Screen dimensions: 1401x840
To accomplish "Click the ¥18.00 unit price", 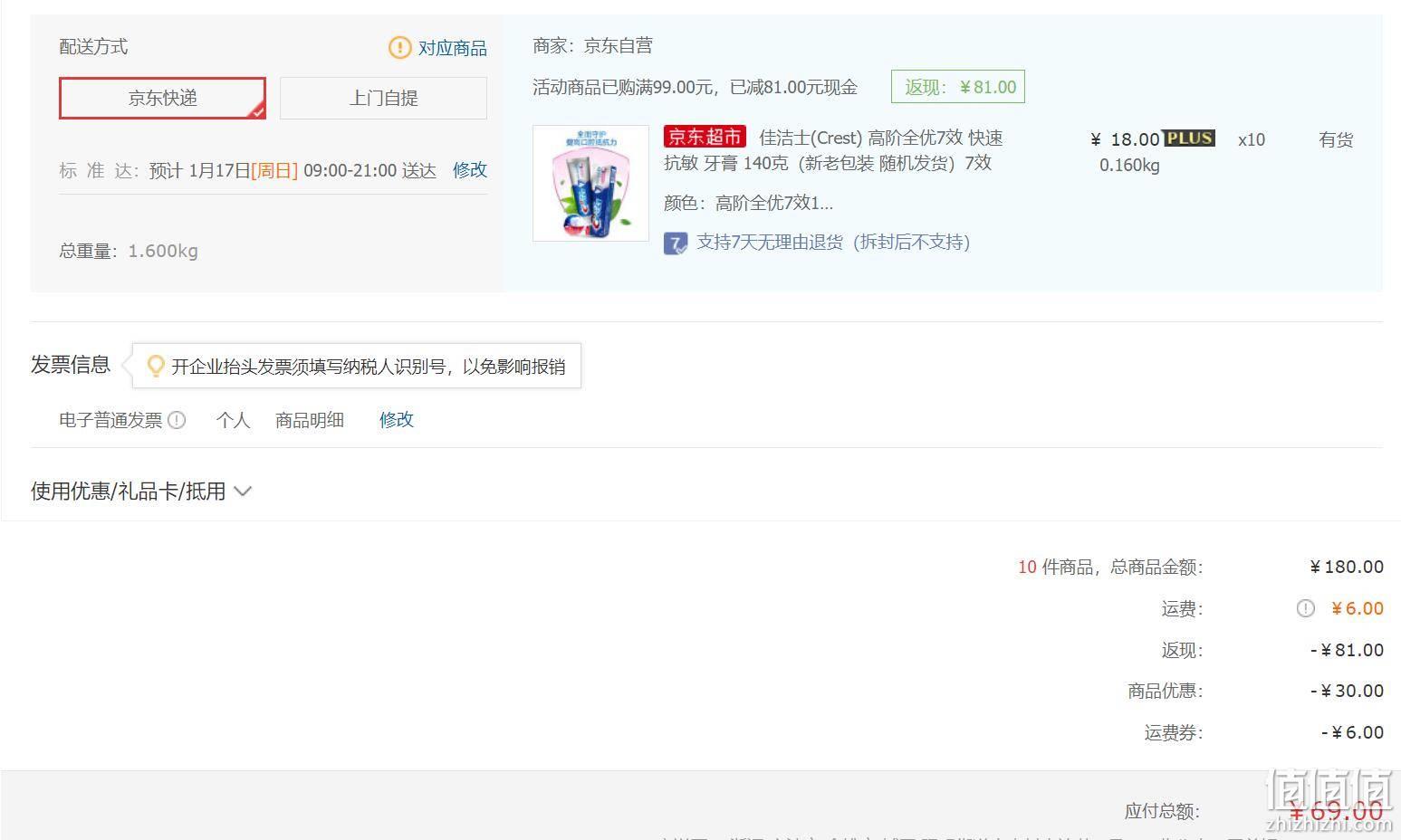I will pos(1125,139).
